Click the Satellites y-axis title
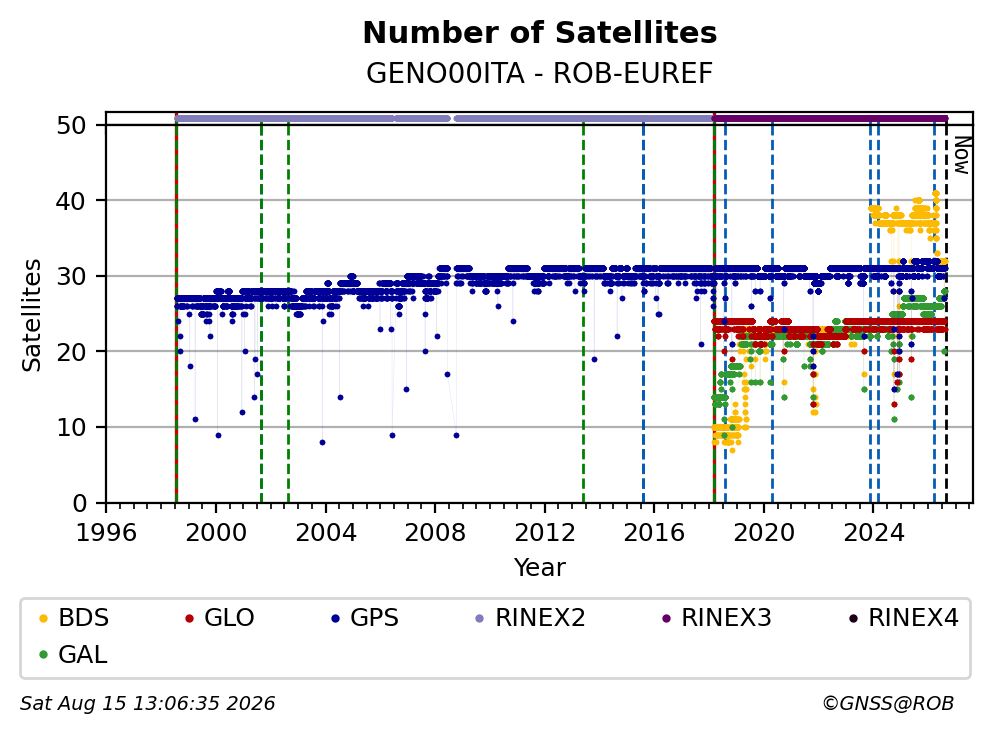Screen dimensions: 992x734 31,315
